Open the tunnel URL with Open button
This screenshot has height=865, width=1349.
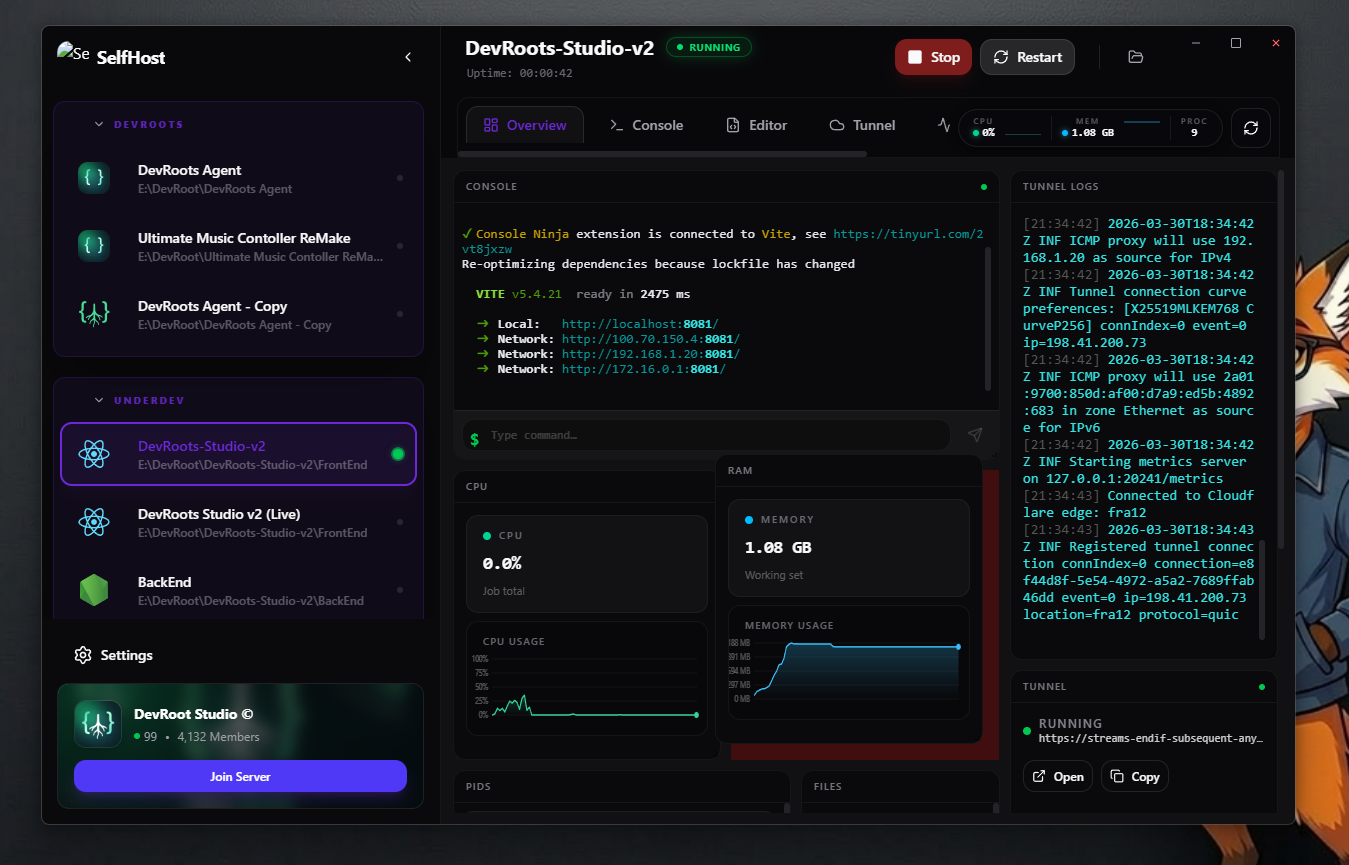coord(1058,777)
